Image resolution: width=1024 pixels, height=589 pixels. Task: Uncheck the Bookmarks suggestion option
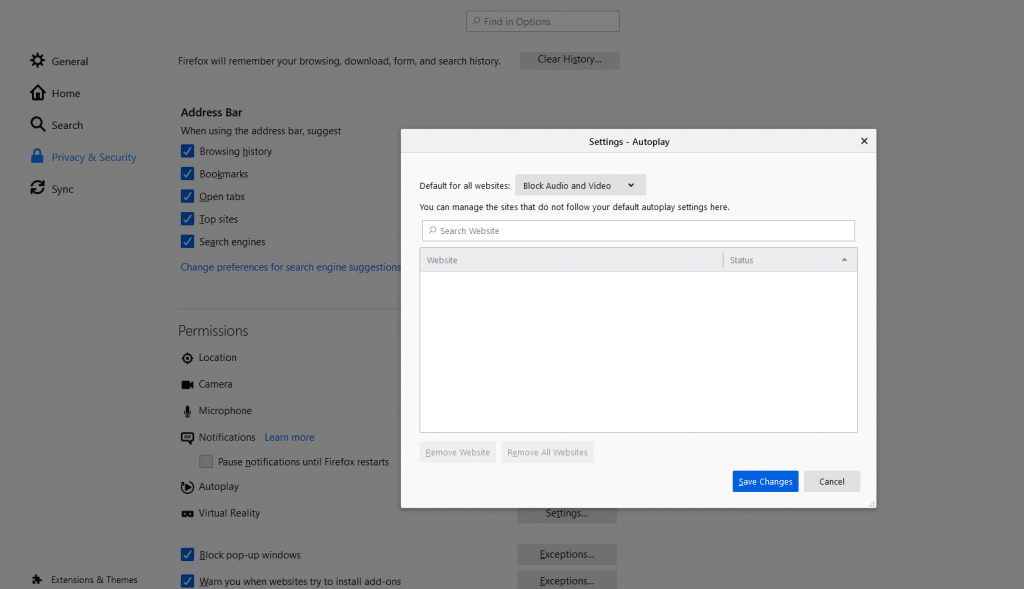point(186,173)
